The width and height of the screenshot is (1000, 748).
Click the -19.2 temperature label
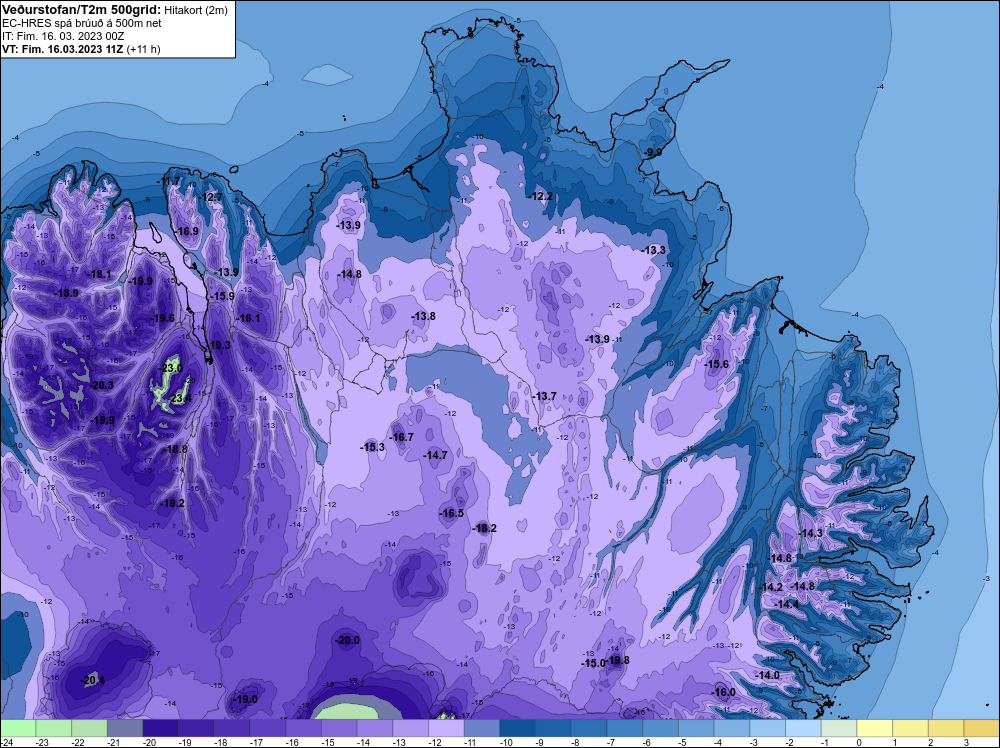tap(172, 503)
